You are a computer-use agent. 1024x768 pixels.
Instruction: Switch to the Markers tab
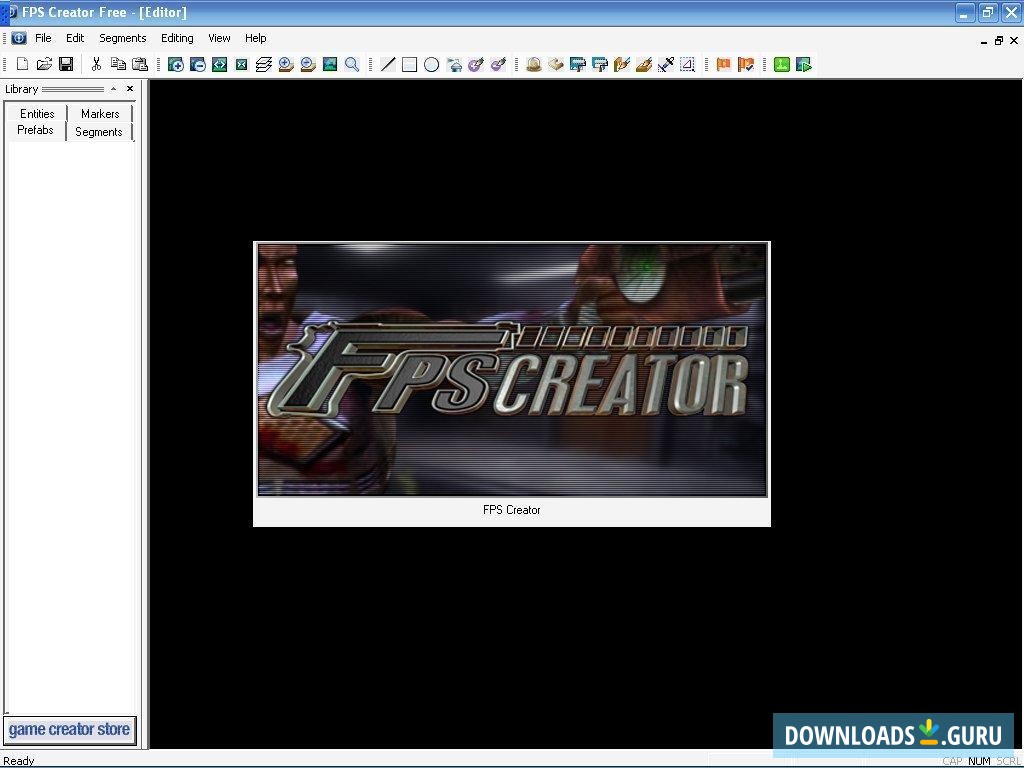[99, 113]
